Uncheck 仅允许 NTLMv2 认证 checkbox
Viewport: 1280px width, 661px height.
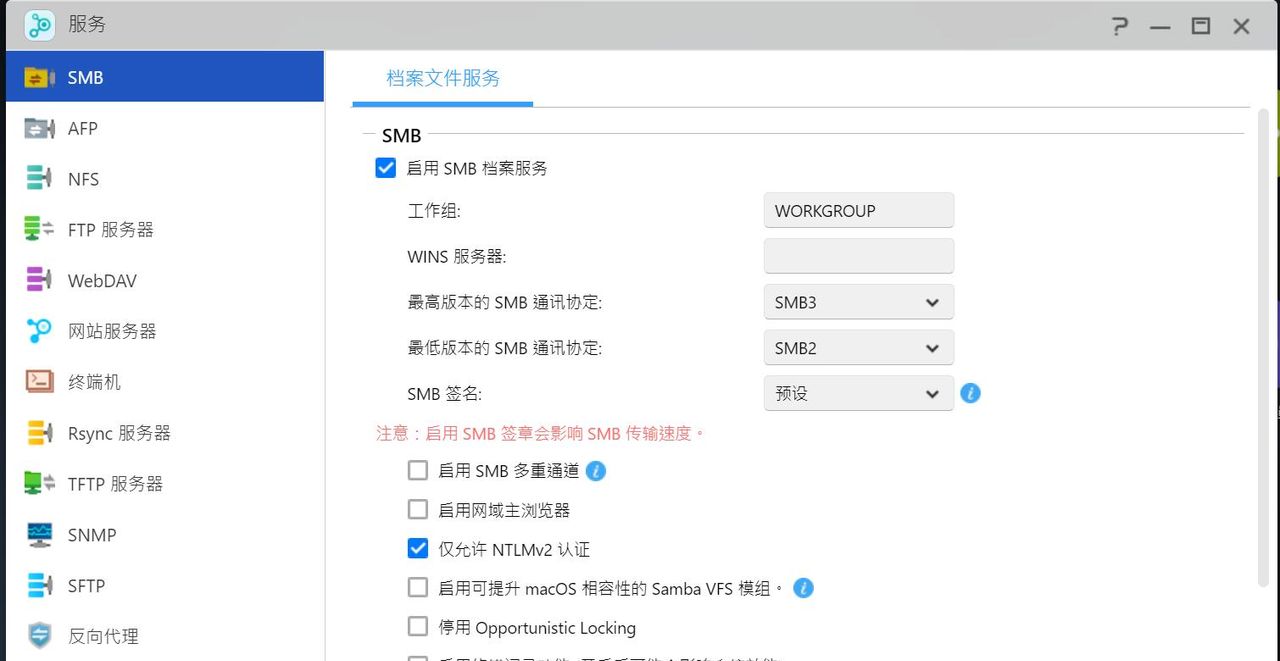[x=418, y=548]
